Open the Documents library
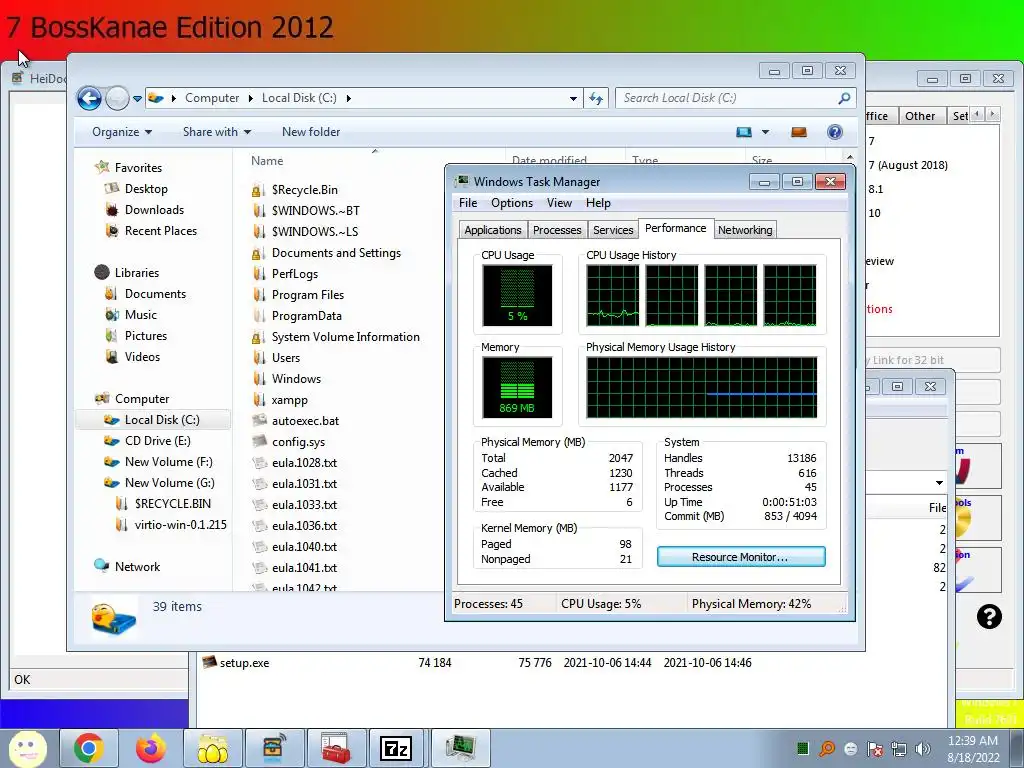 click(x=155, y=294)
